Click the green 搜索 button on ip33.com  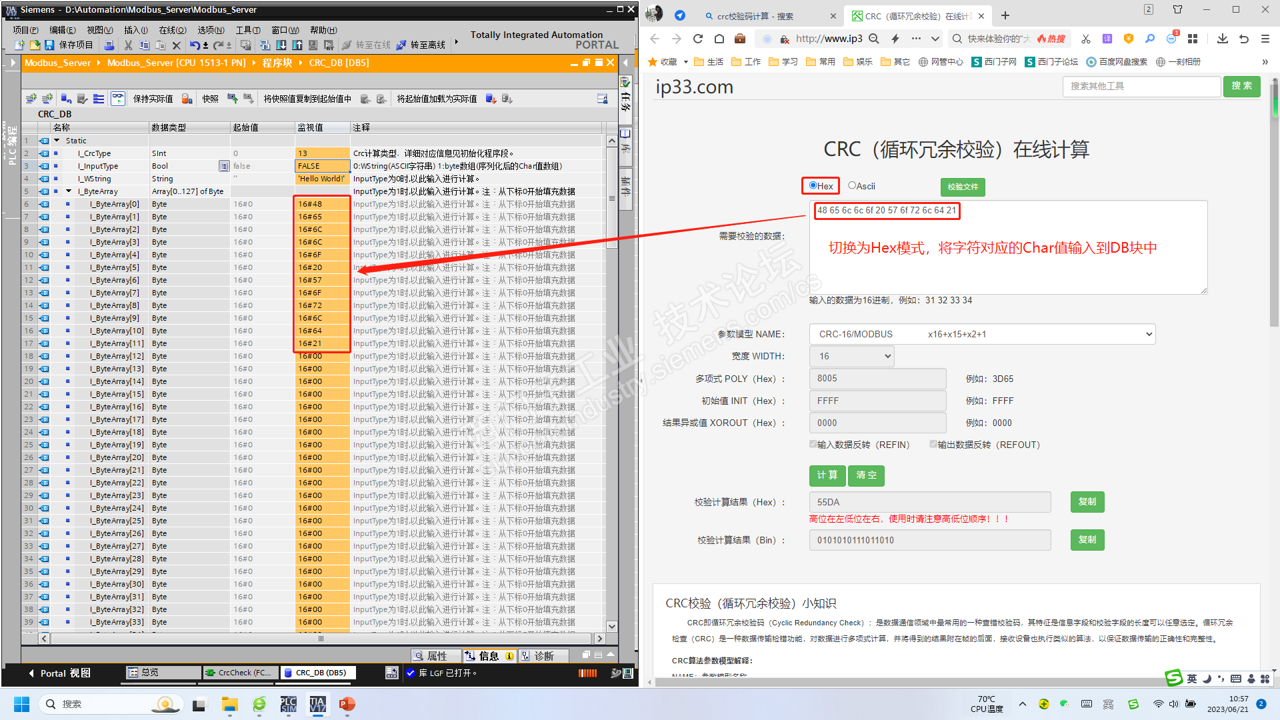coord(1242,86)
